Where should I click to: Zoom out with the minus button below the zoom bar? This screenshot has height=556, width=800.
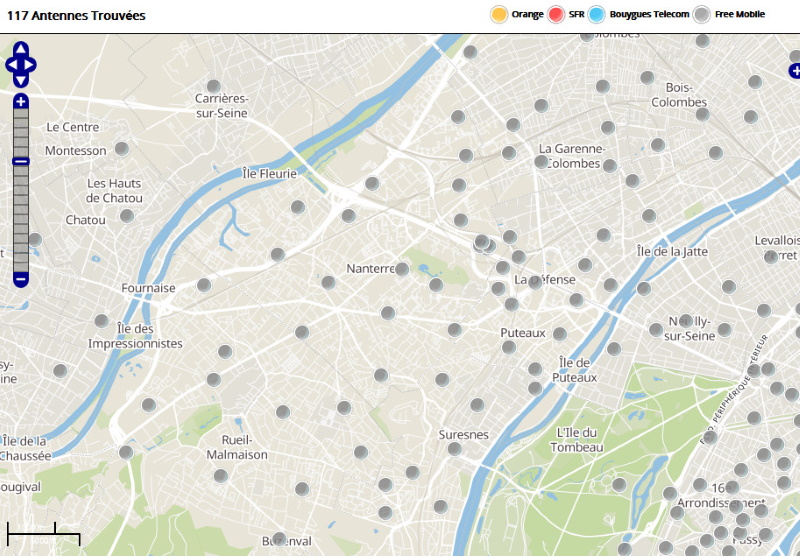20,280
